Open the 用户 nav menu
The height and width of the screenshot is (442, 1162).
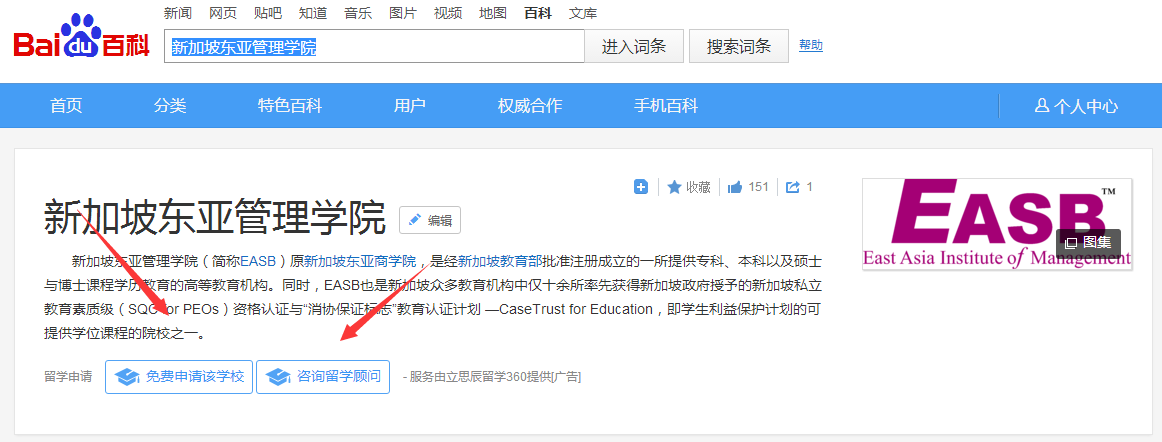[x=410, y=105]
